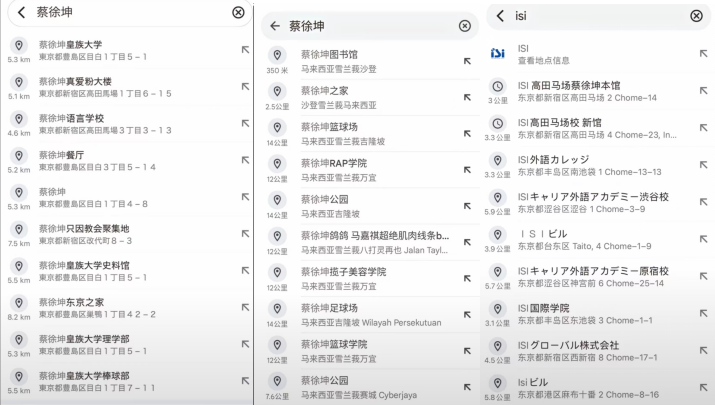
Task: Open 蔡徐坤真爱粉大楼 result
Action: coord(127,87)
